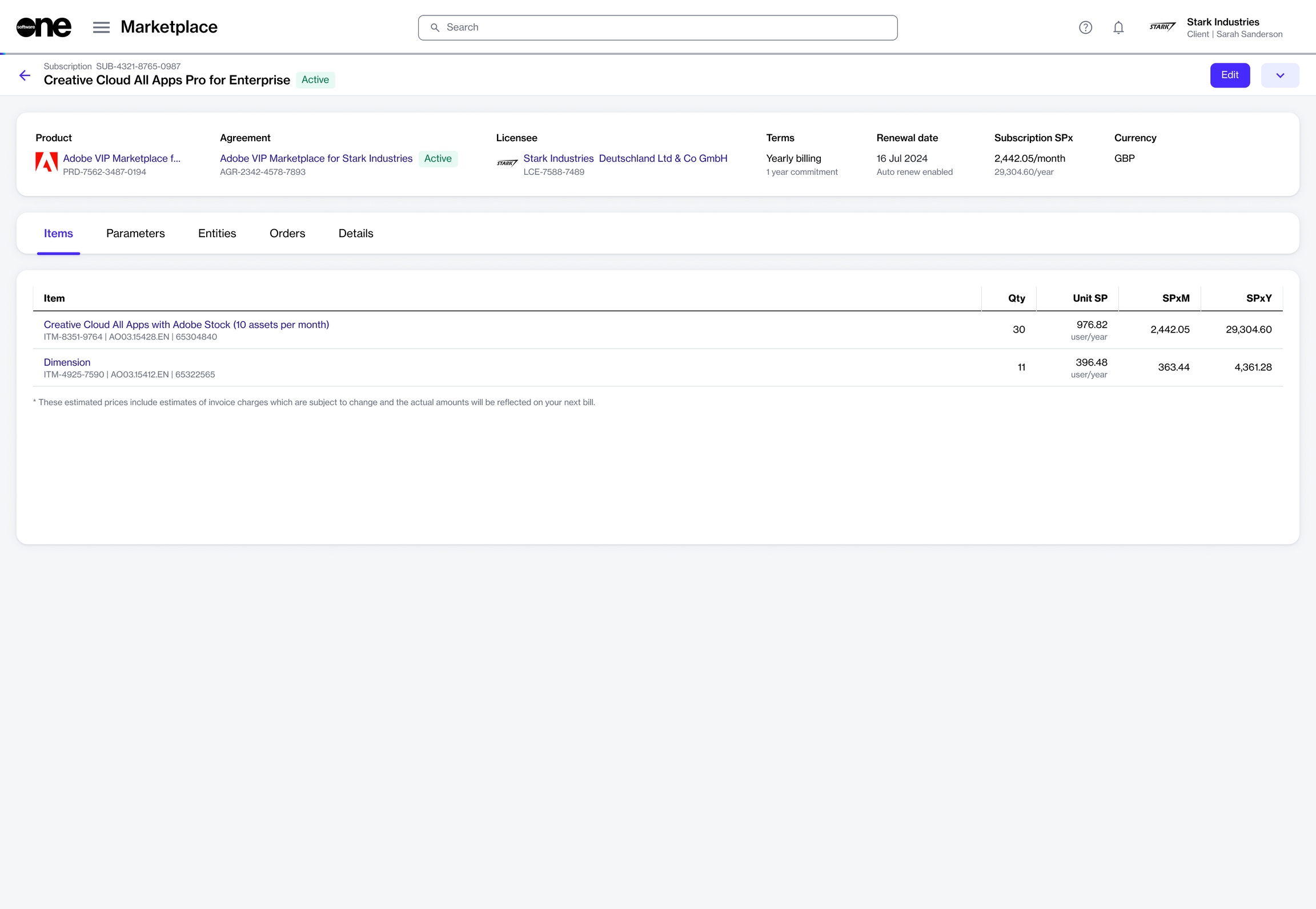1316x909 pixels.
Task: Open the Adobe VIP Marketplace for Stark Industries agreement
Action: click(x=316, y=158)
